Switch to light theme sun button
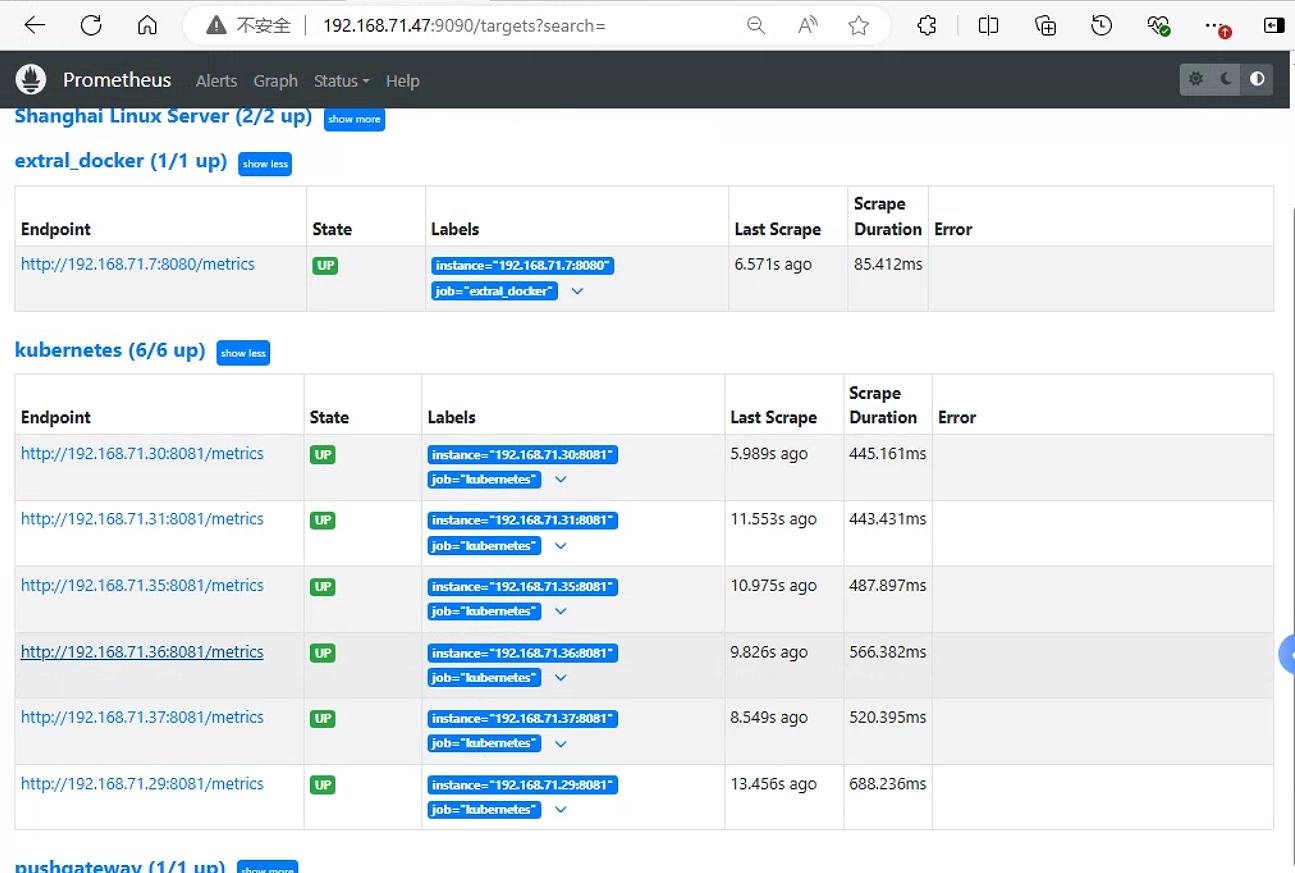This screenshot has width=1295, height=873. pyautogui.click(x=1196, y=79)
